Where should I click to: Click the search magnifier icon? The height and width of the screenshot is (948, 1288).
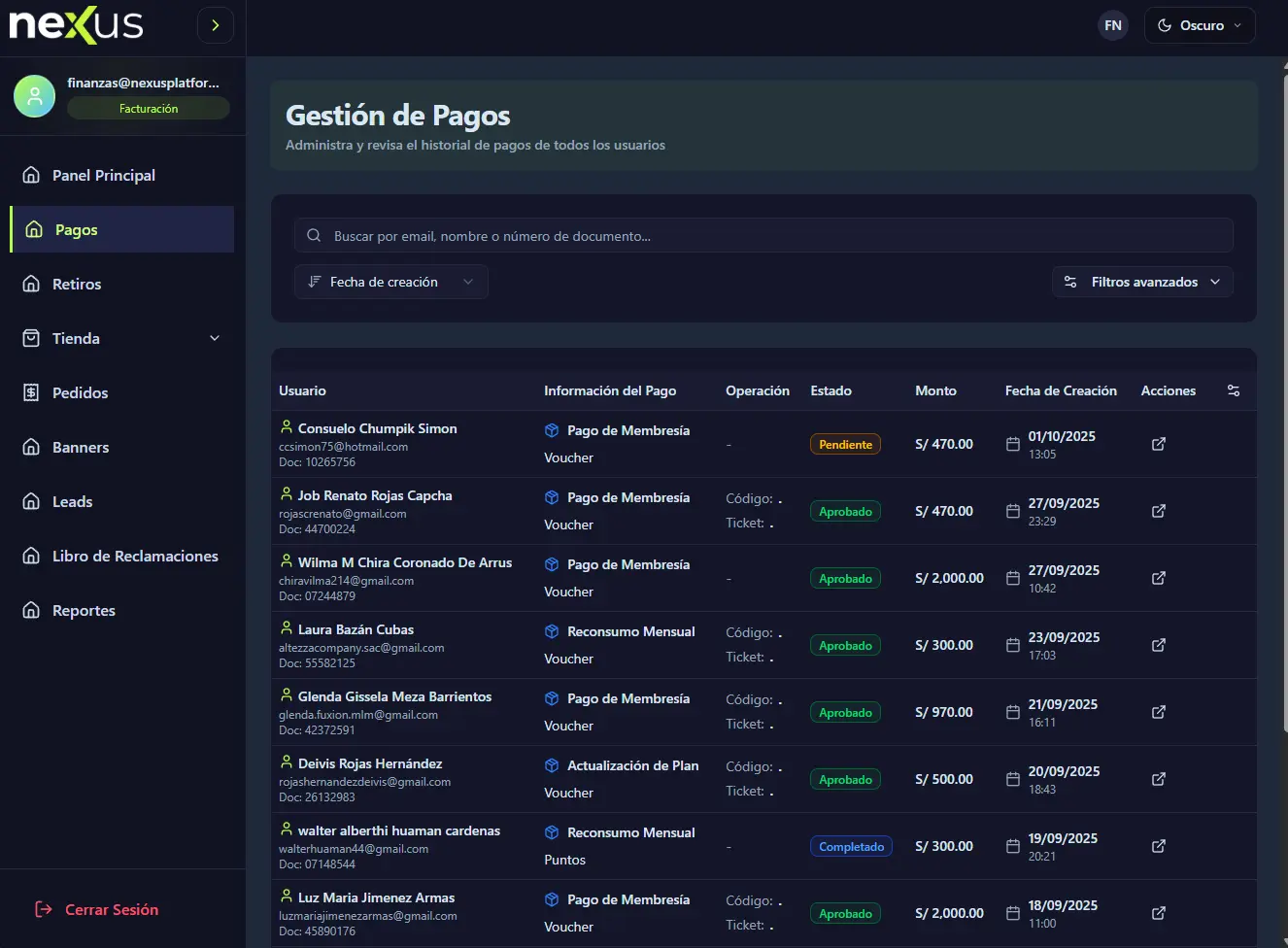click(x=313, y=235)
